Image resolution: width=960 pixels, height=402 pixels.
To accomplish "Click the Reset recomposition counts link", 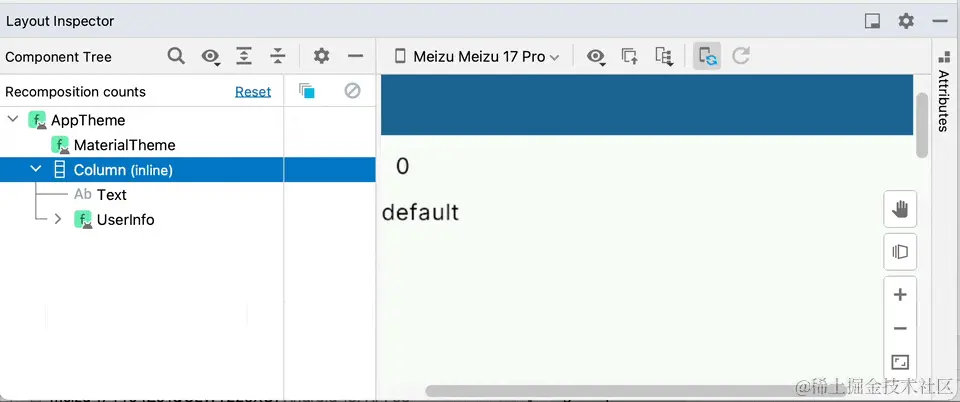I will (x=253, y=92).
